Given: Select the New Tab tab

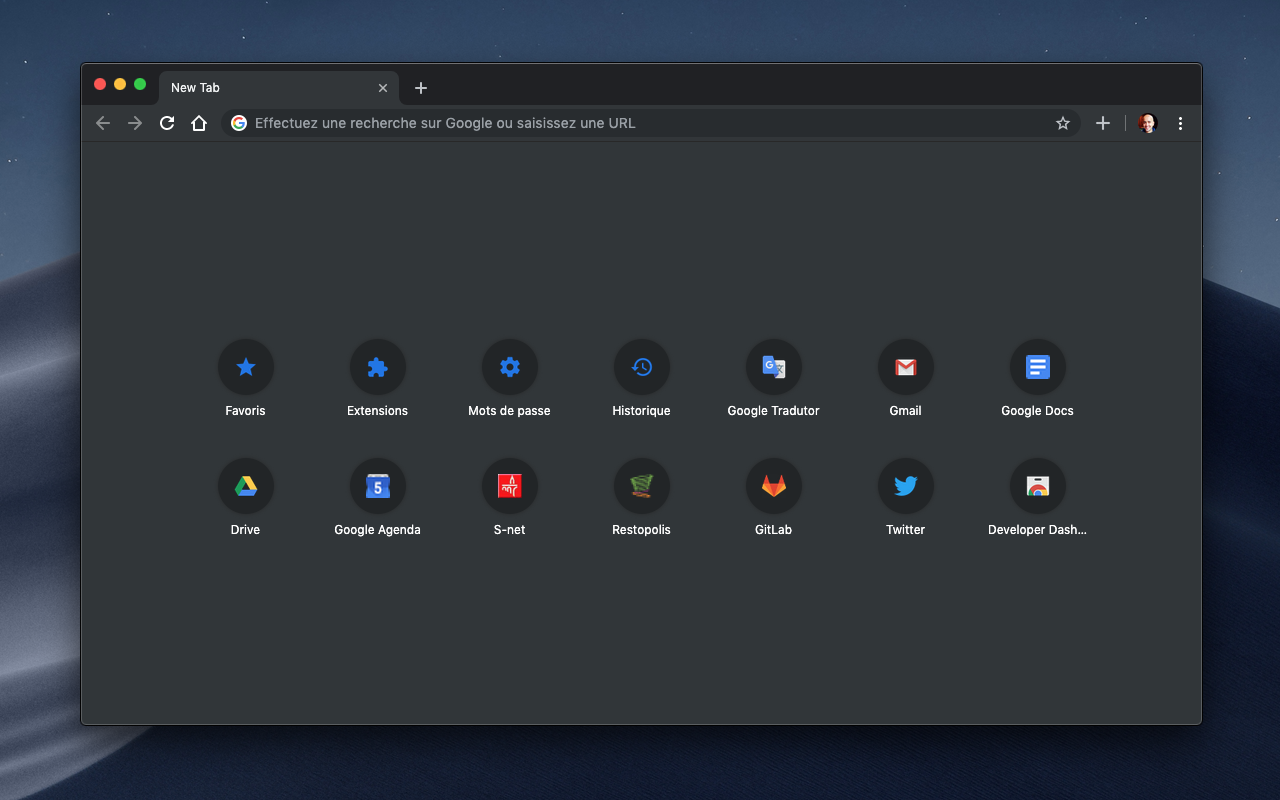Looking at the screenshot, I should pyautogui.click(x=279, y=88).
